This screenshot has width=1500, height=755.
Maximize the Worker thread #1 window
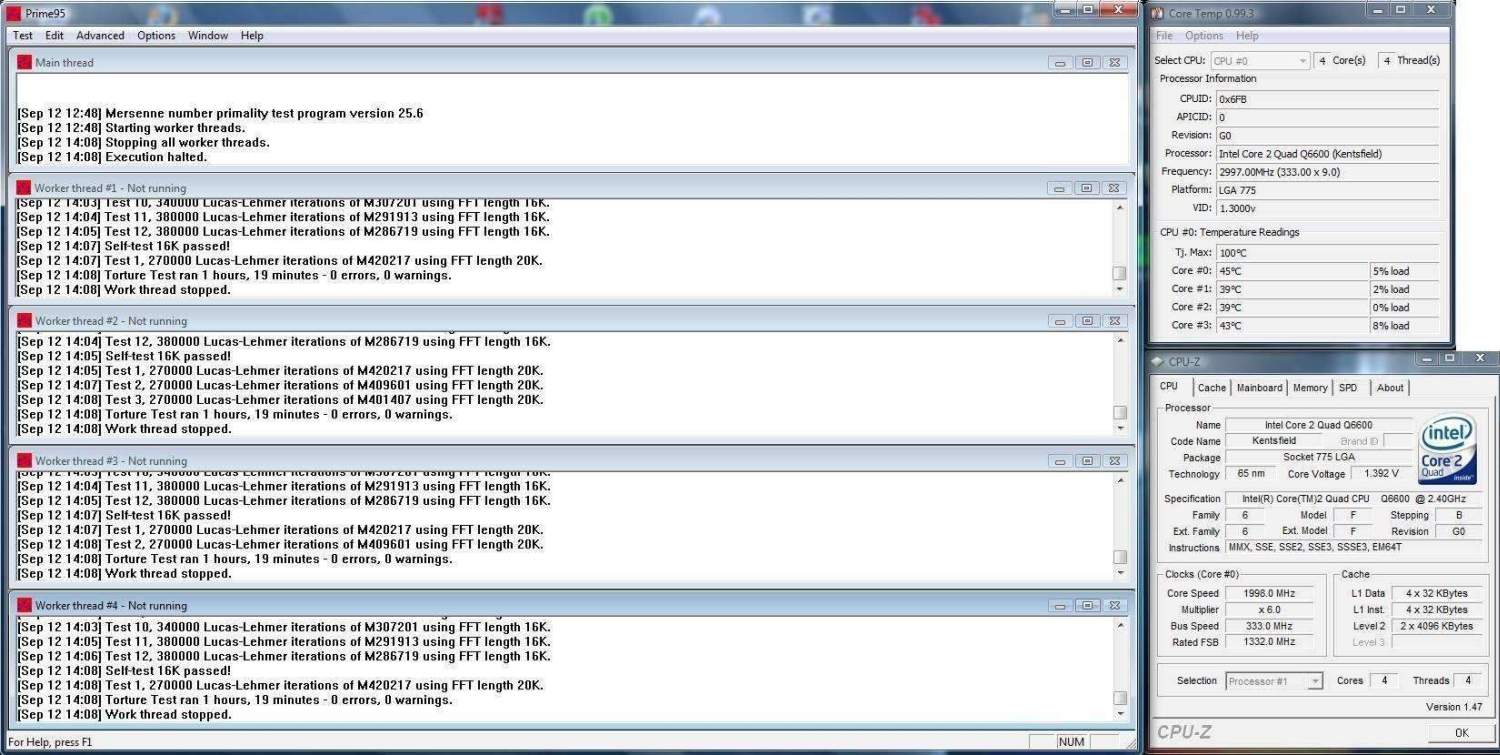[1087, 188]
